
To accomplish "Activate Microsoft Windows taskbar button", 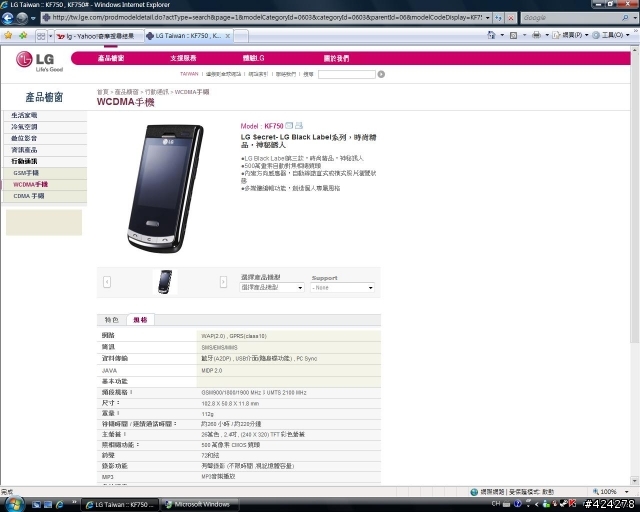I will tap(198, 505).
